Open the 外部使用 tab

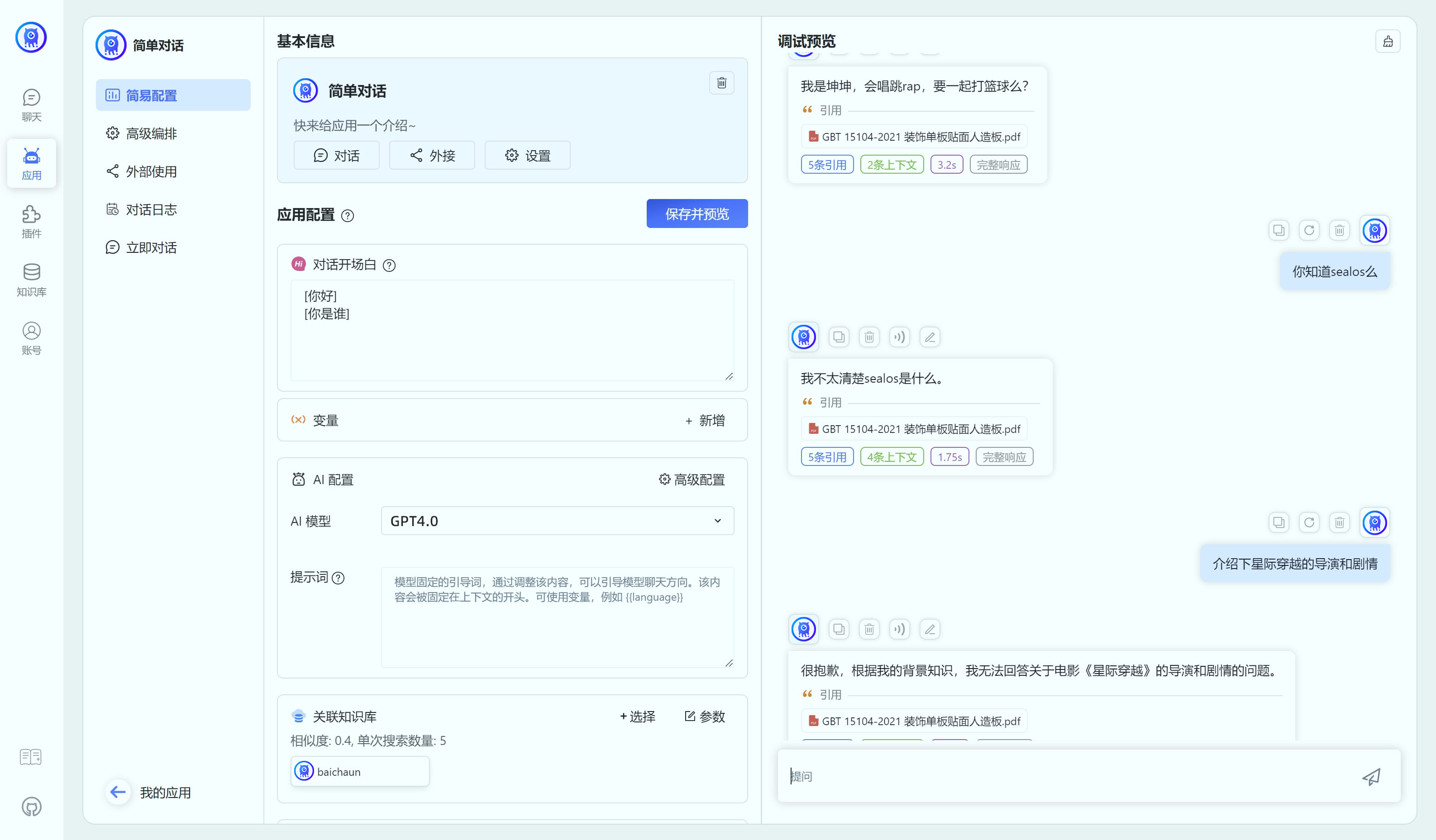[173, 171]
